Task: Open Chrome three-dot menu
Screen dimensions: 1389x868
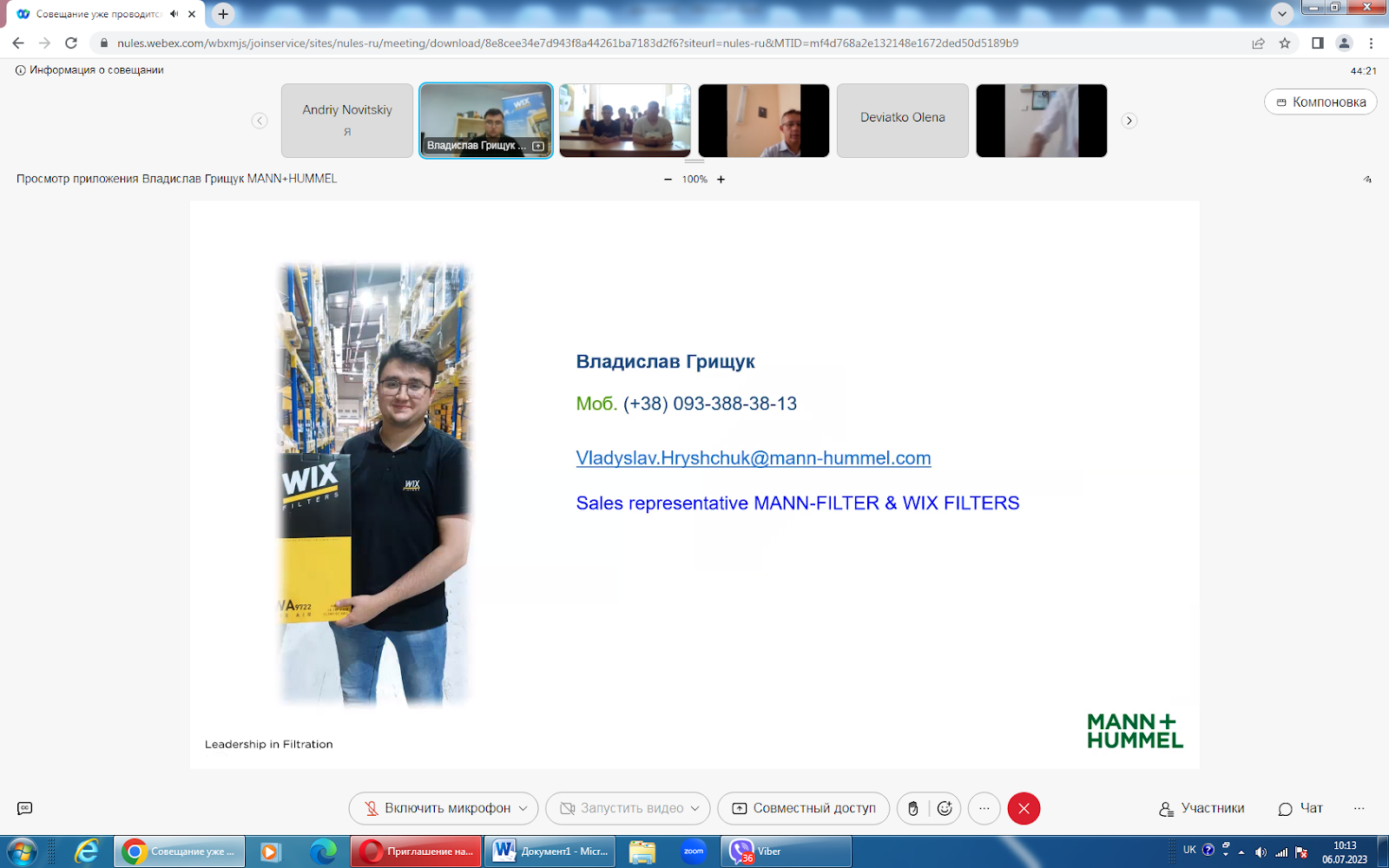Action: tap(1372, 43)
